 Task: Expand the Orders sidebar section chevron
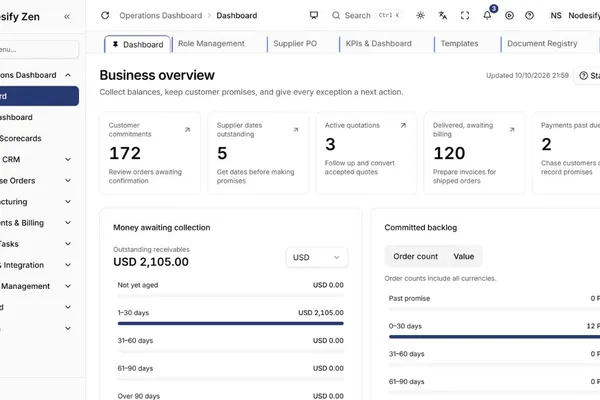[x=68, y=180]
